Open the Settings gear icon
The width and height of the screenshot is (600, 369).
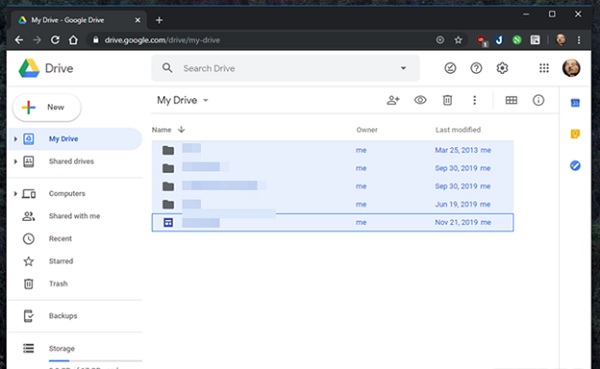click(502, 68)
